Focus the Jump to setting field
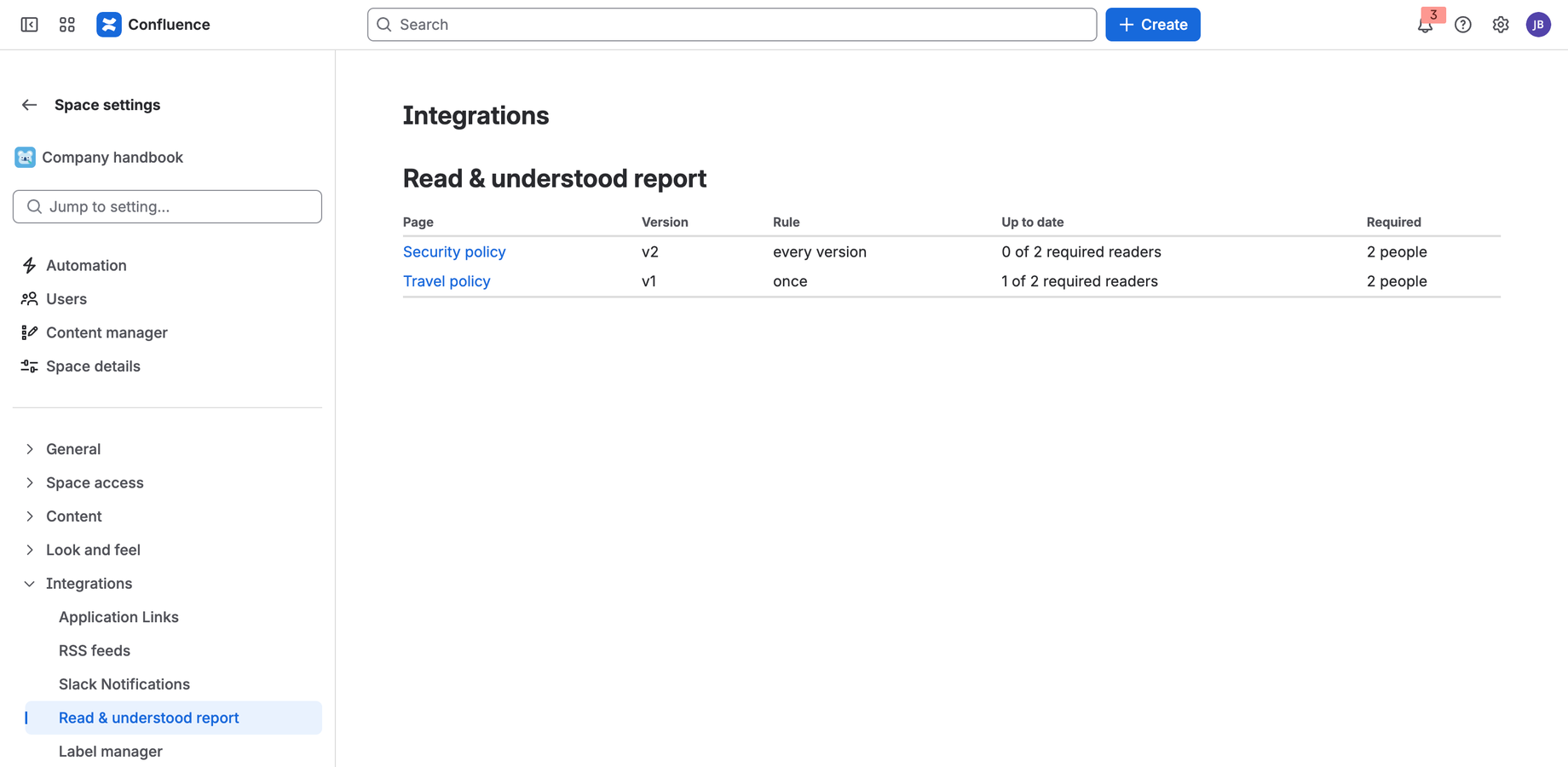The height and width of the screenshot is (767, 1568). pos(167,207)
